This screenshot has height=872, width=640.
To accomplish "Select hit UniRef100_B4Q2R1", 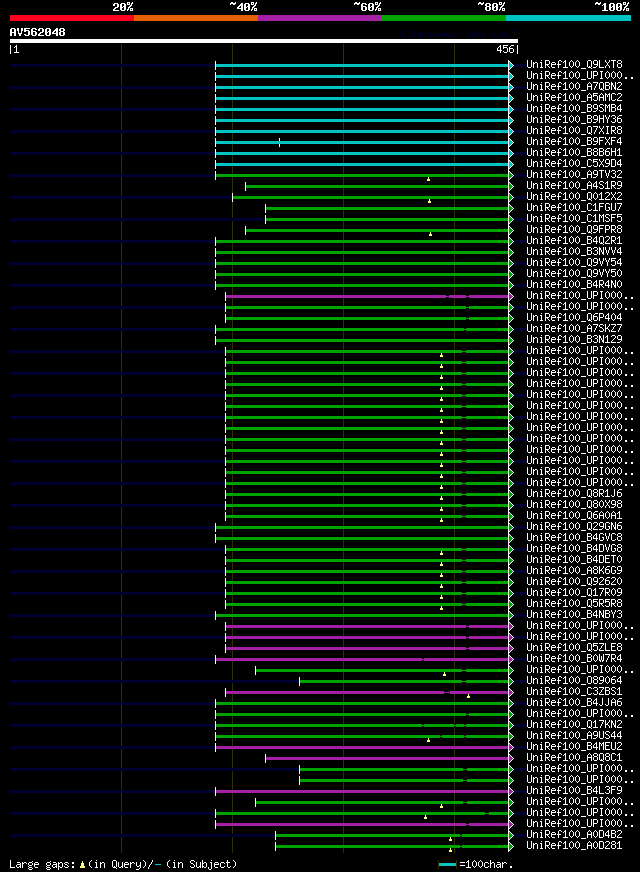I will [x=574, y=241].
